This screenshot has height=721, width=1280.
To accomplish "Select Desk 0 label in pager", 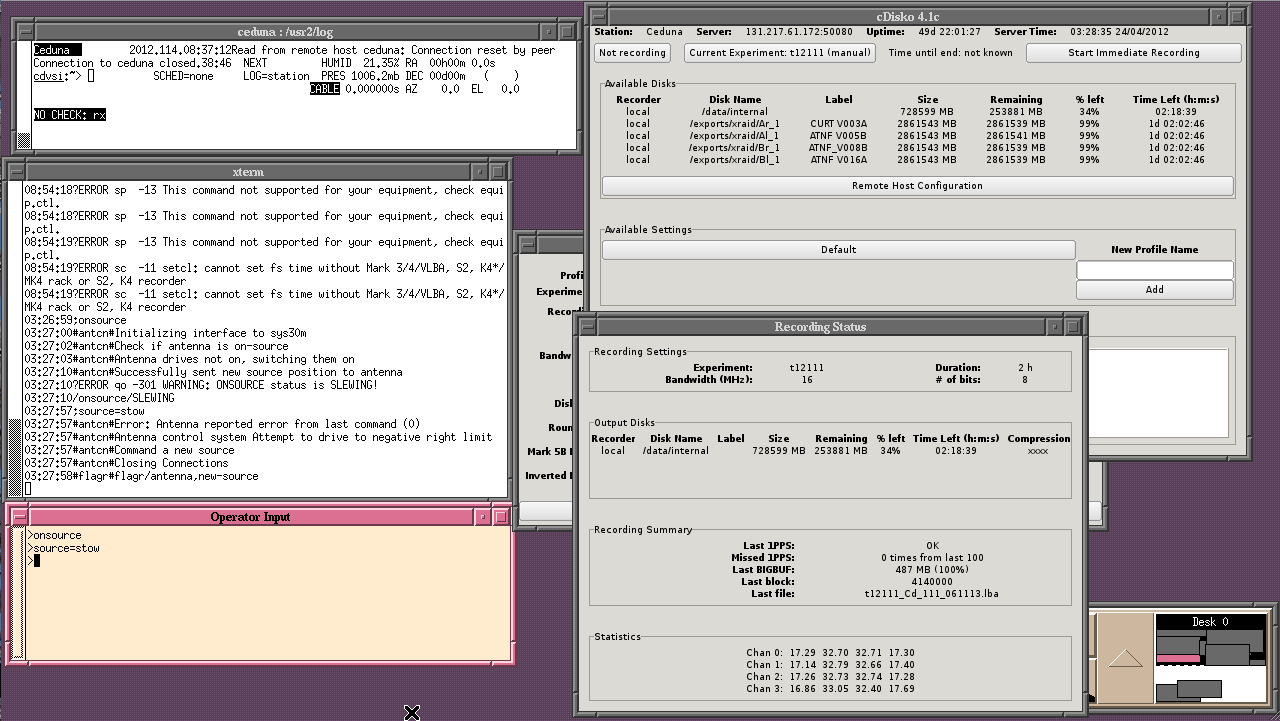I will (1210, 622).
